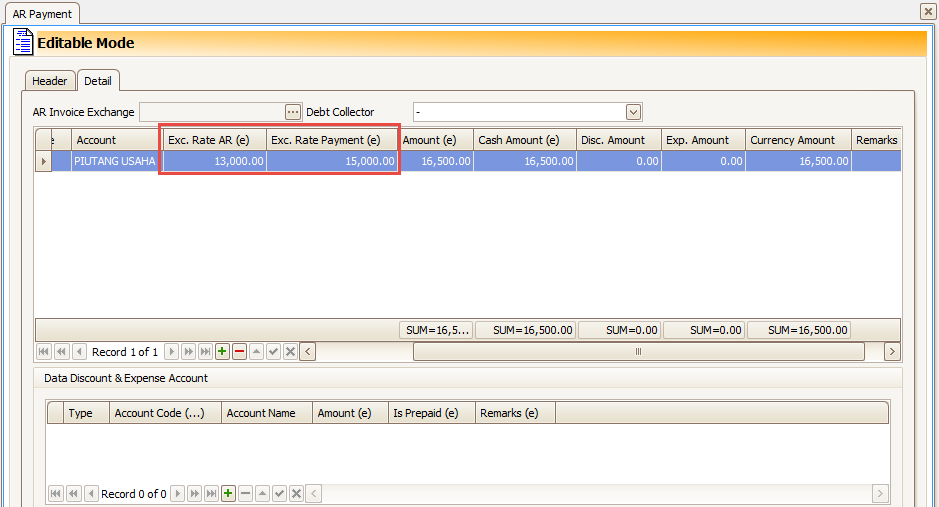This screenshot has width=939, height=507.
Task: Click the Disc. Amount column header
Action: 619,140
